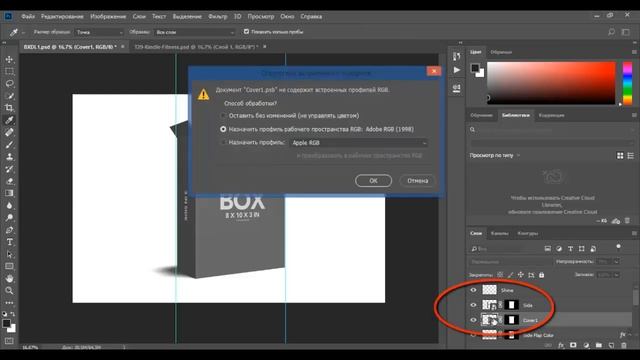Open the Color panel options menu
Viewport: 640px width, 360px height.
click(x=634, y=52)
